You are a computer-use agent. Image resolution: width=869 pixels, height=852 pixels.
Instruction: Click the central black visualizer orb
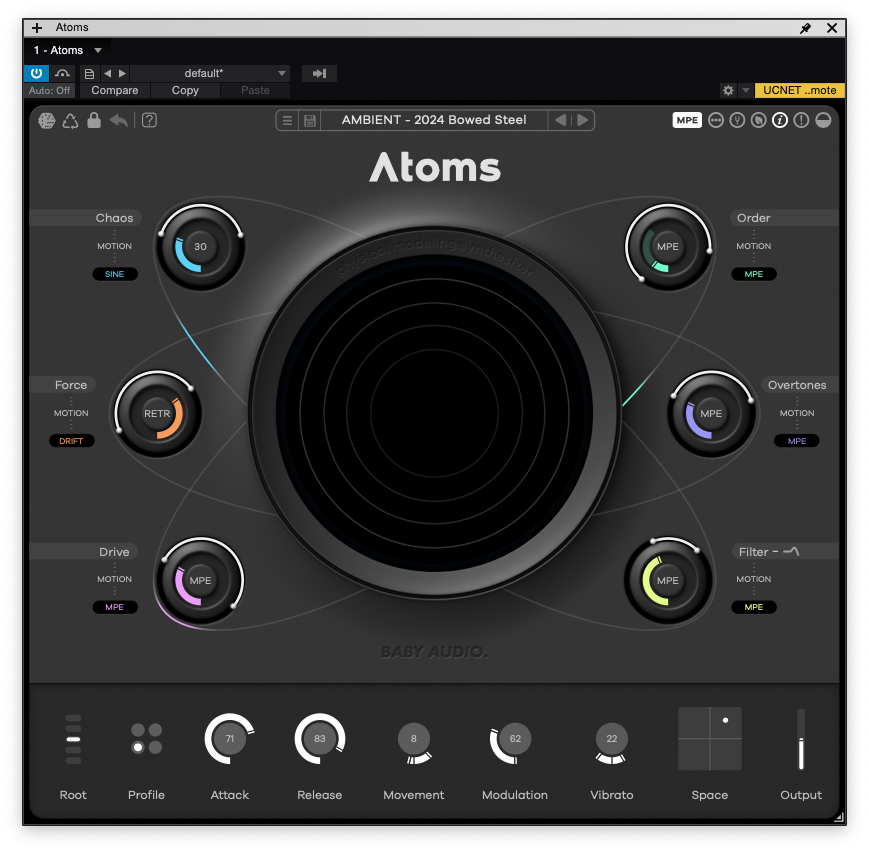(434, 413)
